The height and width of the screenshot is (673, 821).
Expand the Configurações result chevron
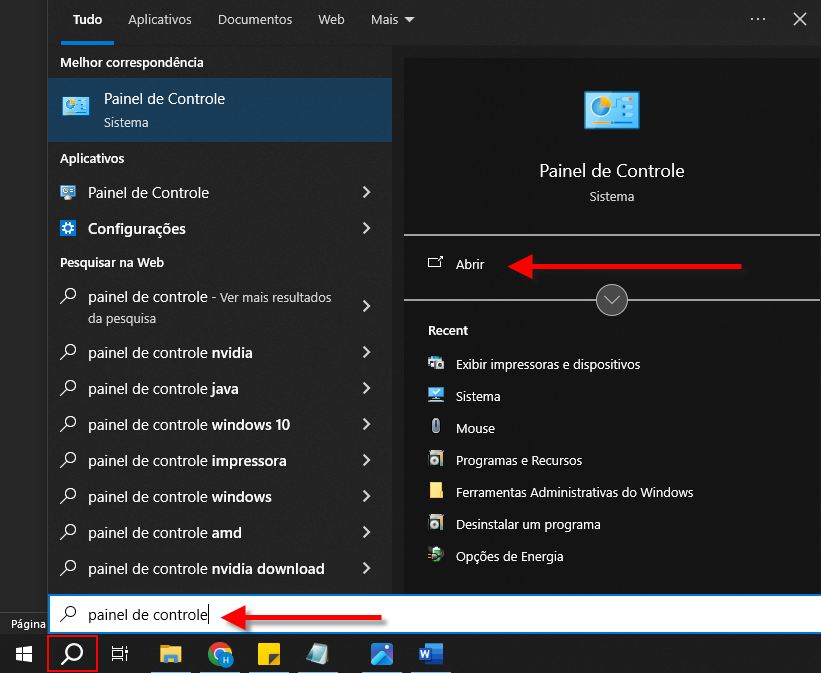[367, 228]
